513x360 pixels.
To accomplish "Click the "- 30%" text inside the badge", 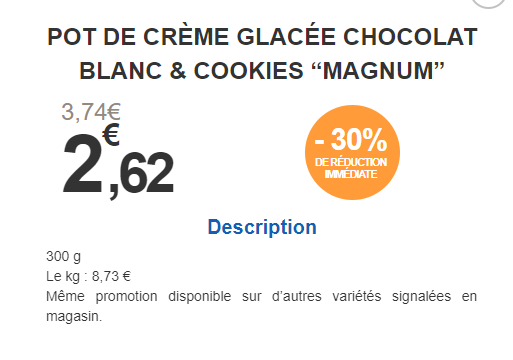I will pos(351,140).
